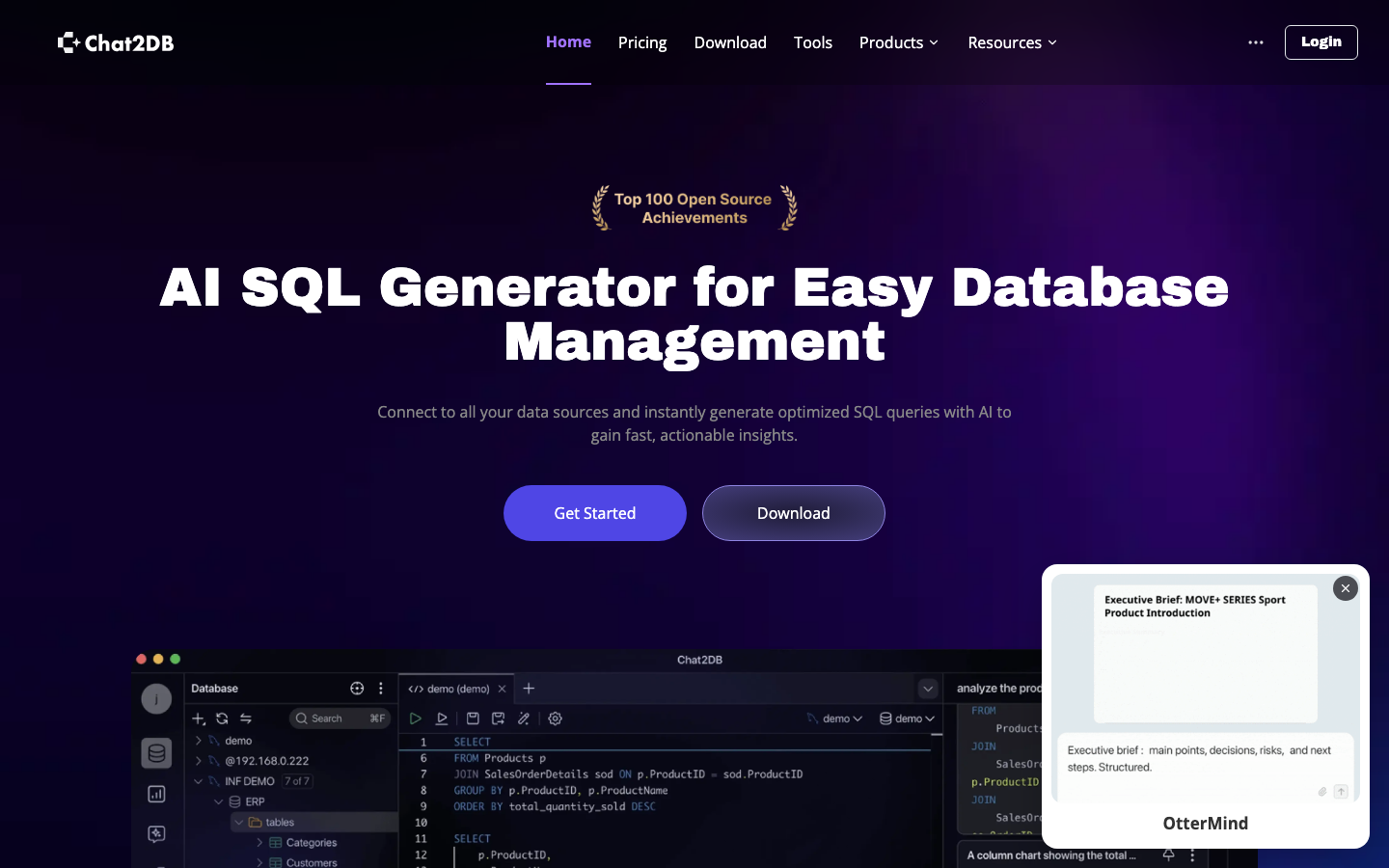Select the Categories table
The width and height of the screenshot is (1389, 868).
[x=312, y=843]
